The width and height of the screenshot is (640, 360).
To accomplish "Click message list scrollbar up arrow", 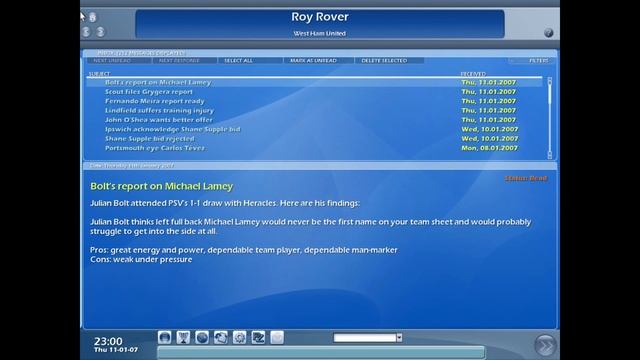I will (550, 80).
